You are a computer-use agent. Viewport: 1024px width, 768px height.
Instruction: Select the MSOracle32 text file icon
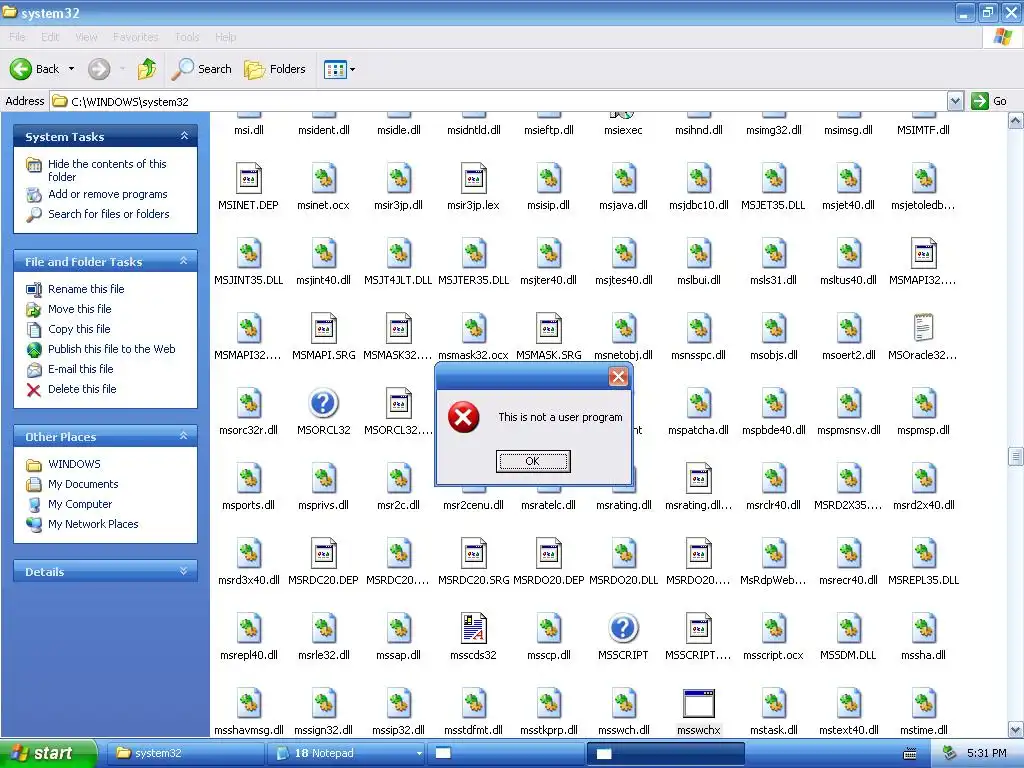(923, 328)
